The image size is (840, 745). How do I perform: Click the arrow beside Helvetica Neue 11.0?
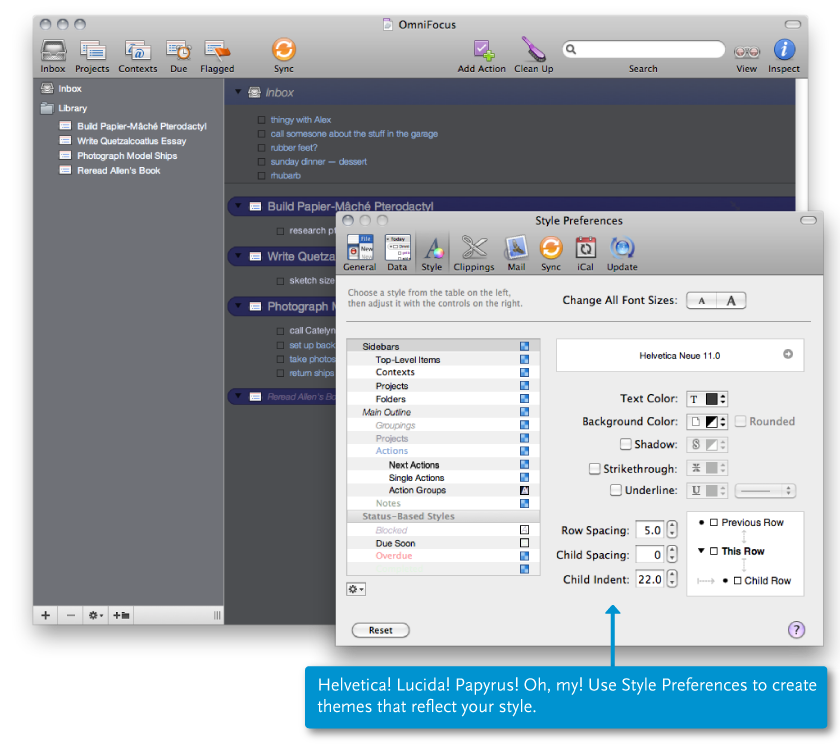[788, 354]
